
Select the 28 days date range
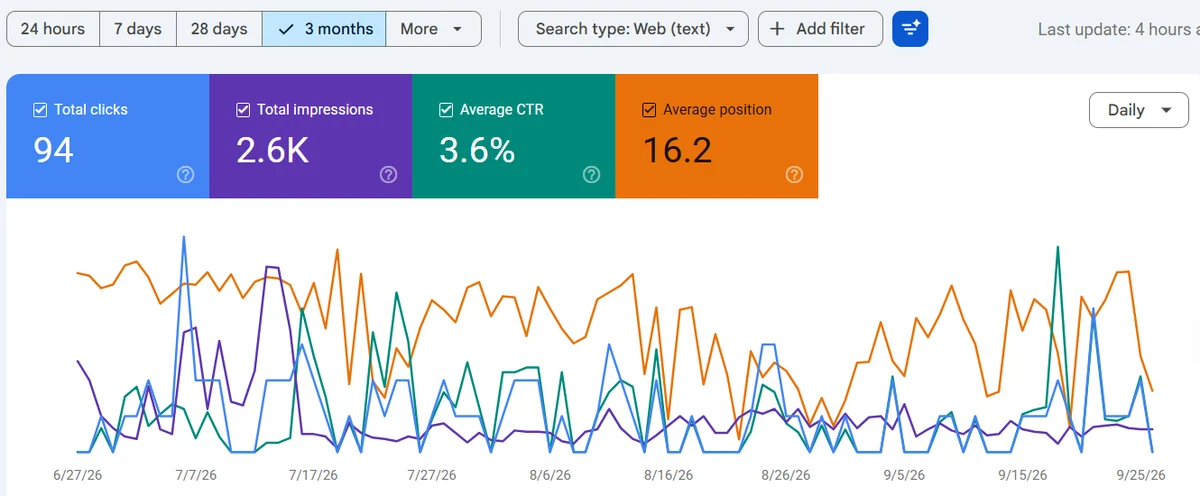(219, 29)
